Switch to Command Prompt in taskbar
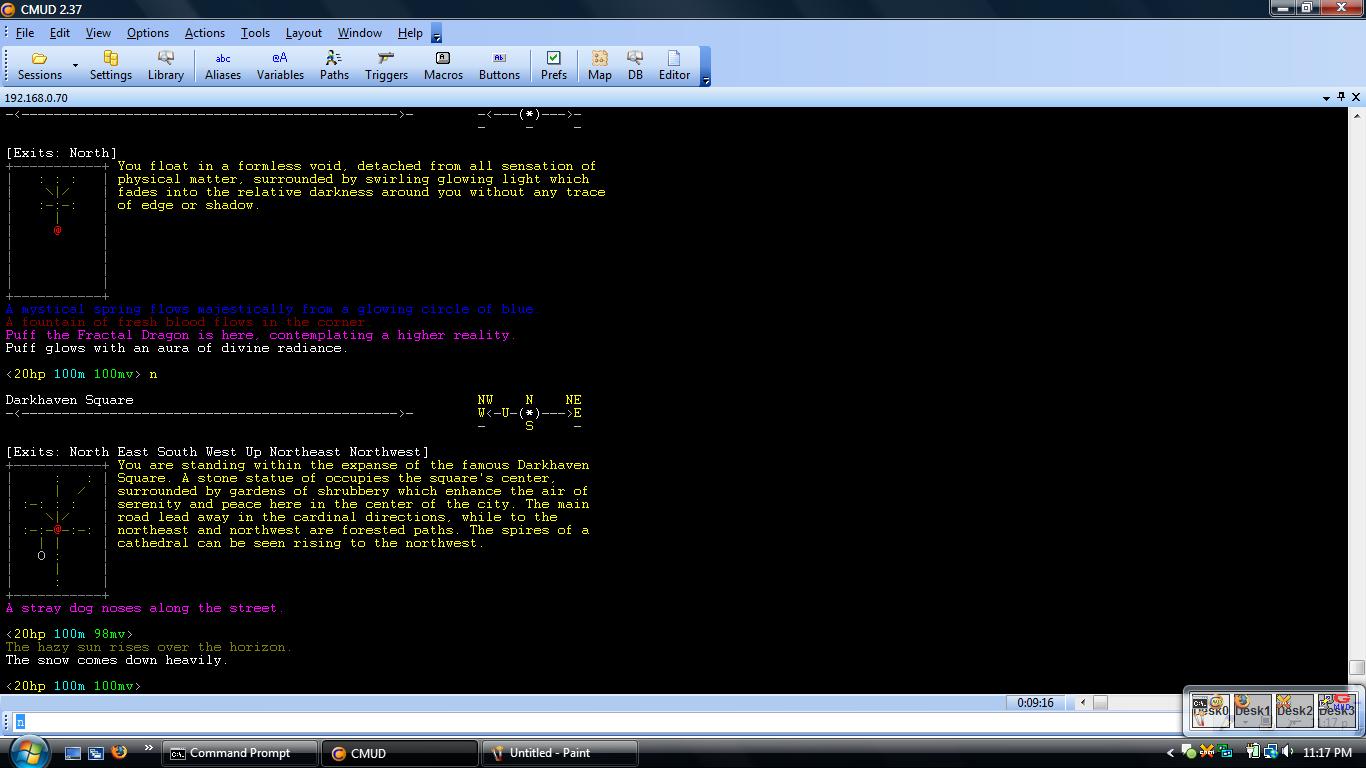Image resolution: width=1366 pixels, height=768 pixels. (x=240, y=753)
